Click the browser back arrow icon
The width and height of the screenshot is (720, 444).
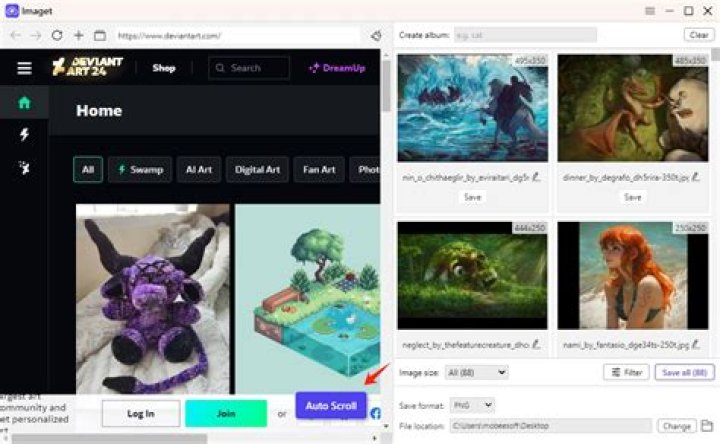15,35
